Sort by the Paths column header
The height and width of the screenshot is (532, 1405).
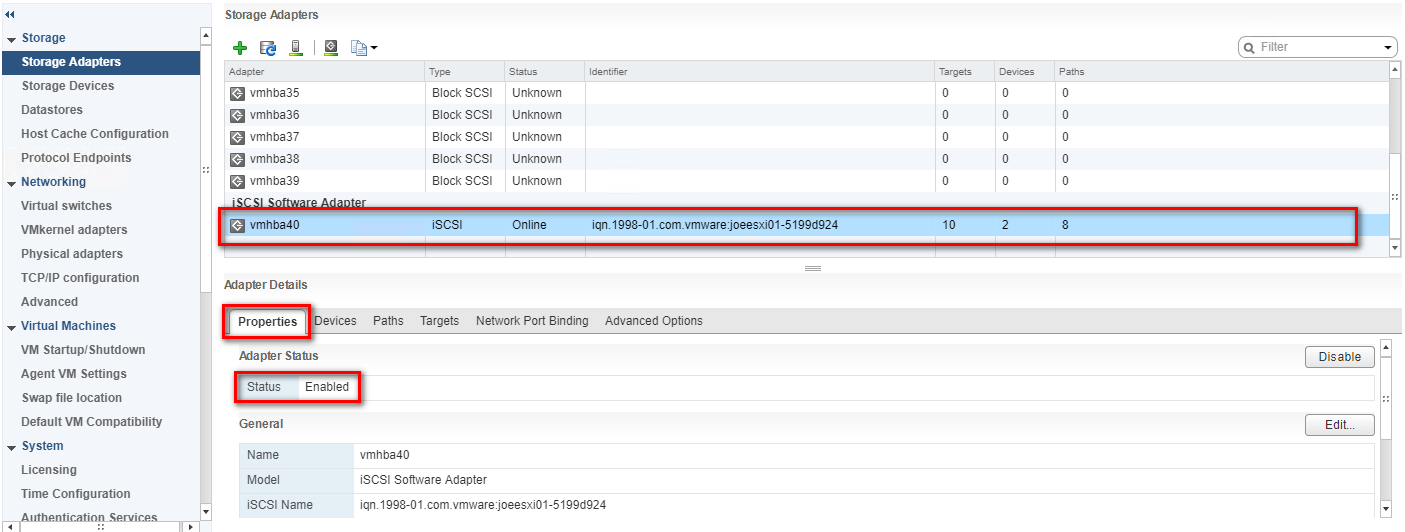(x=1222, y=72)
